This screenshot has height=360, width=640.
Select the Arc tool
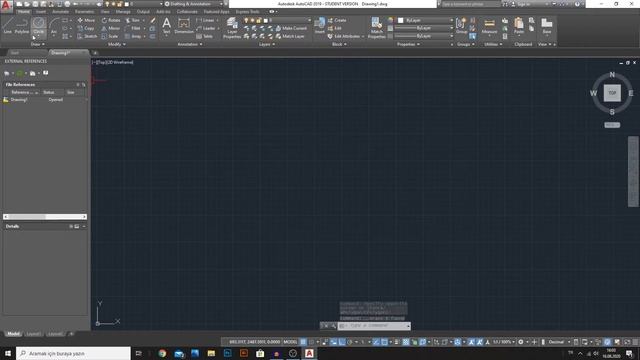click(x=54, y=25)
